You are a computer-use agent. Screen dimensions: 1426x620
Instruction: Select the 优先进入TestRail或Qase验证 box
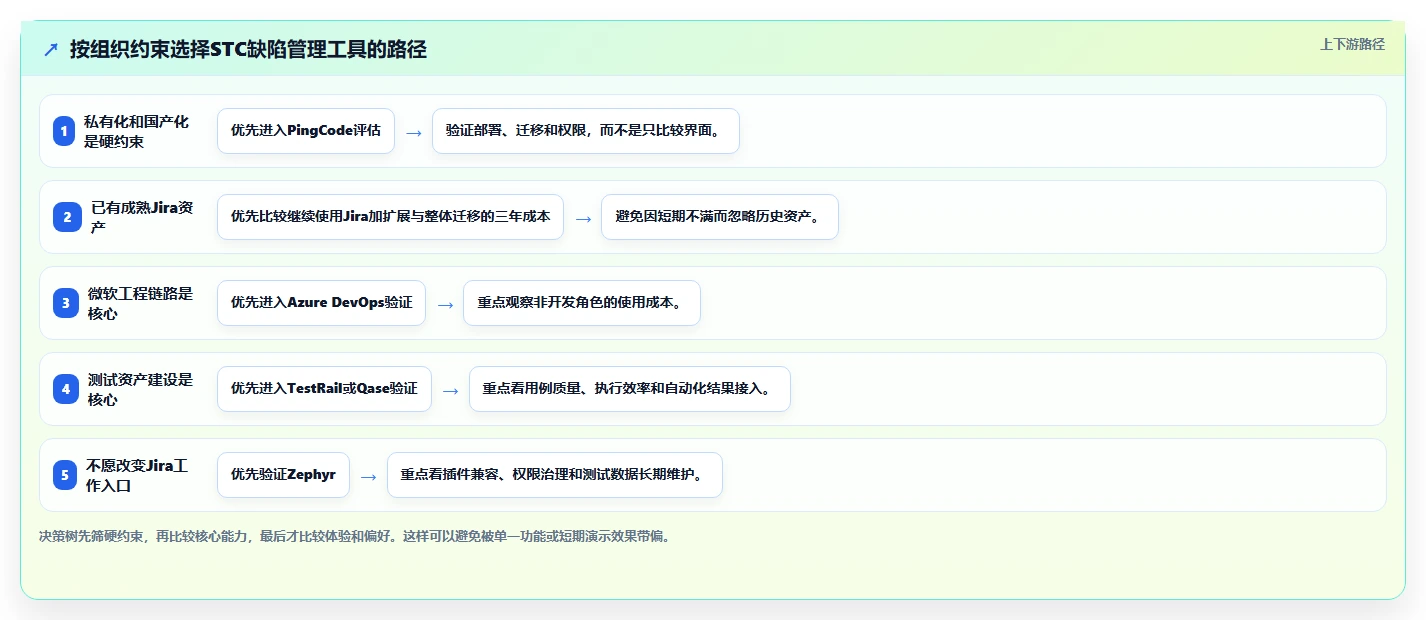[x=324, y=389]
